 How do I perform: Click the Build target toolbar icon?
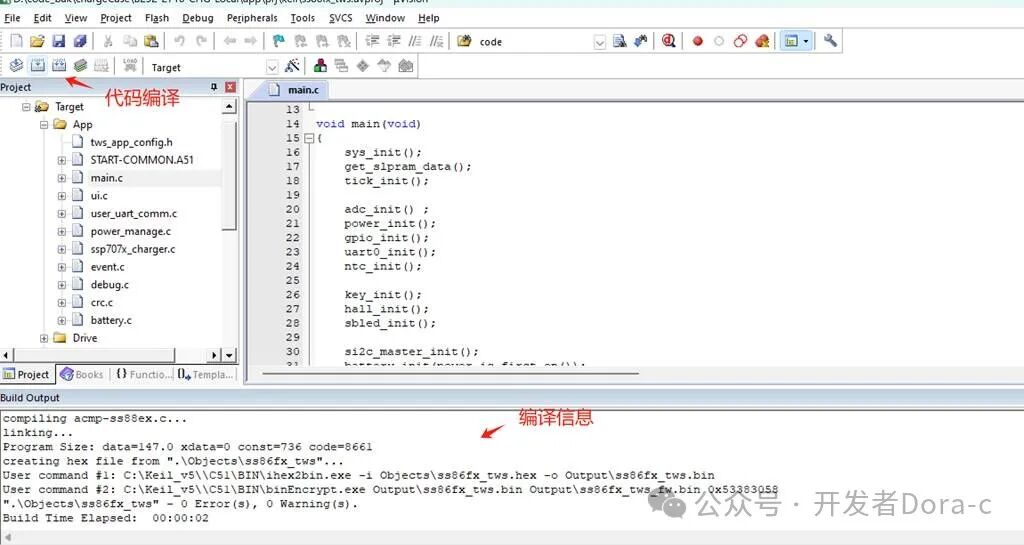point(37,66)
